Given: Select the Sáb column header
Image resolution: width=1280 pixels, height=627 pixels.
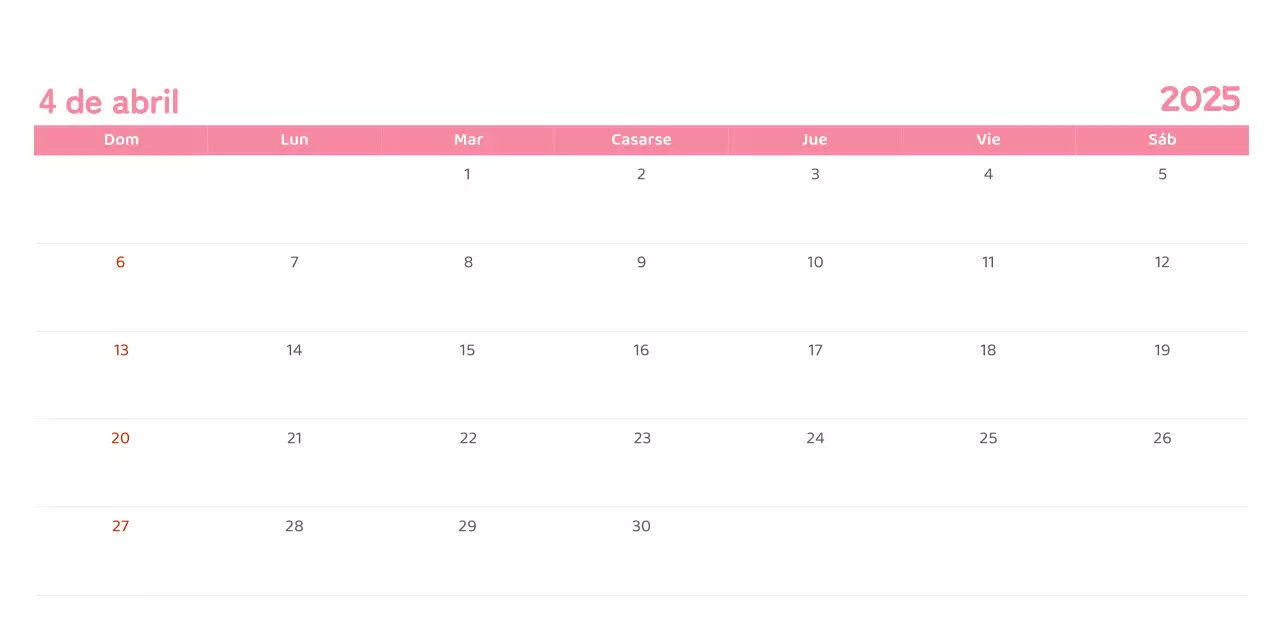Looking at the screenshot, I should pyautogui.click(x=1162, y=140).
